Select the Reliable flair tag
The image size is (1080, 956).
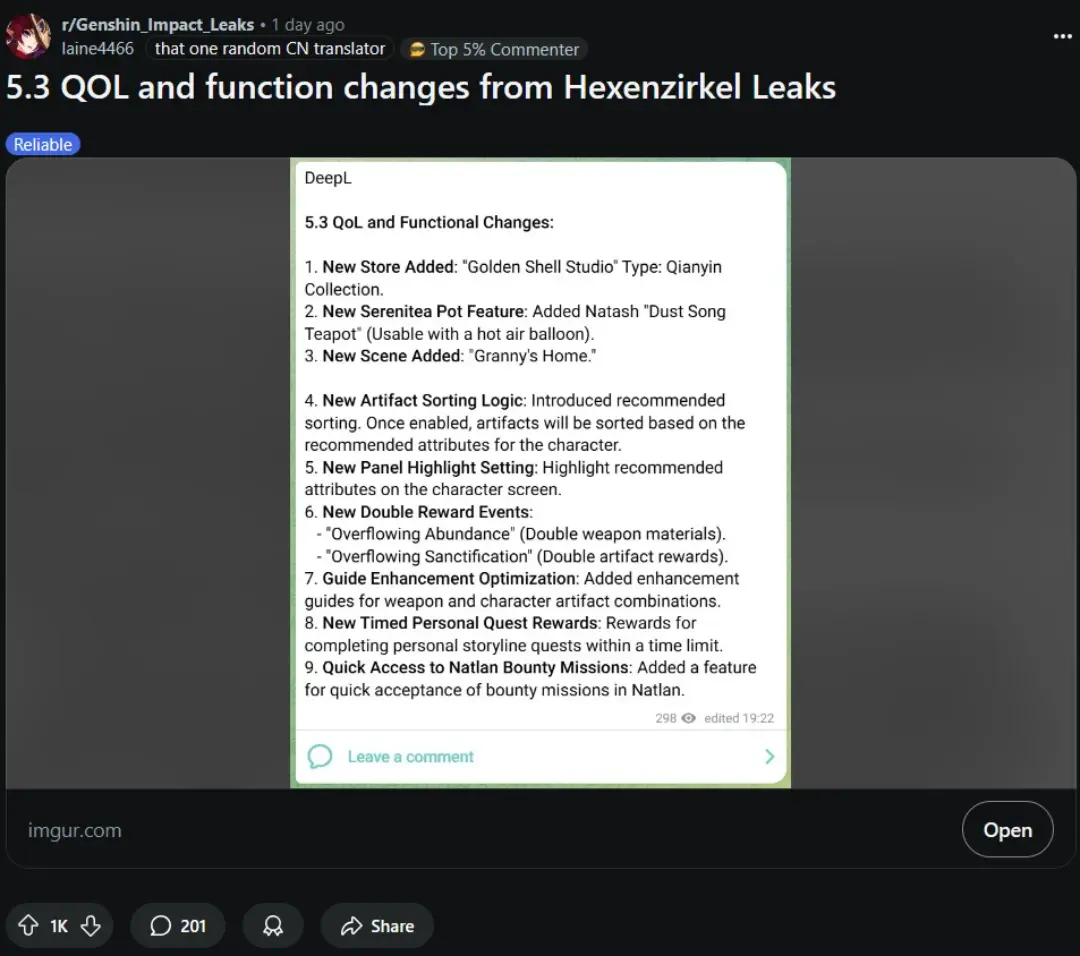(43, 145)
